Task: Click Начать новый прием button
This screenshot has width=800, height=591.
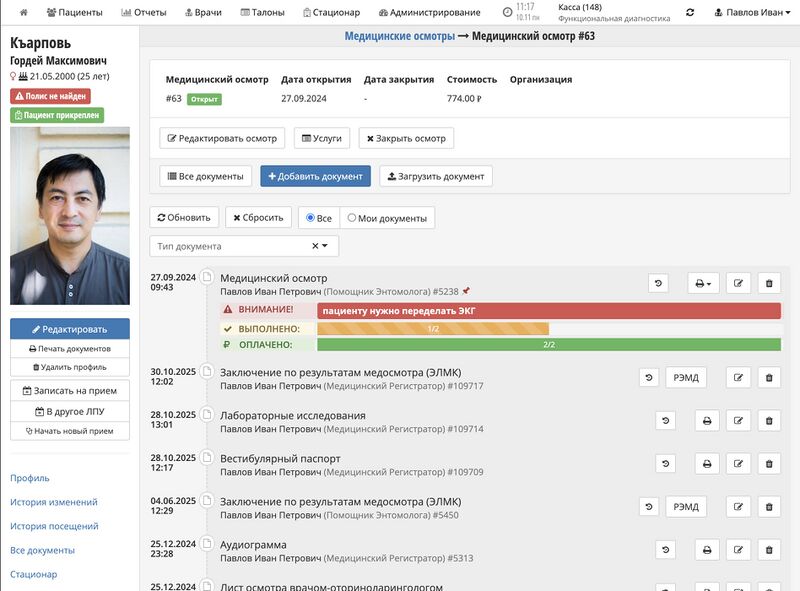Action: 70,431
